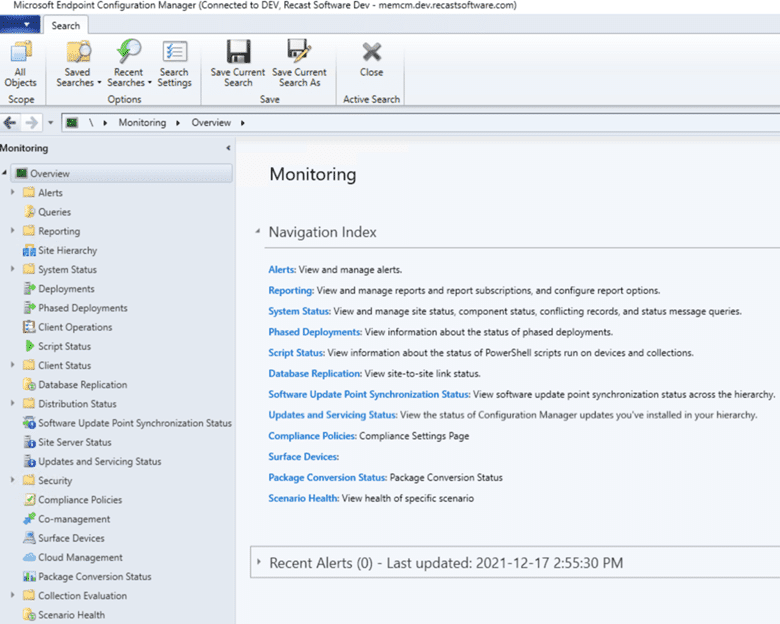Collapse the Navigation Index section

[x=258, y=232]
